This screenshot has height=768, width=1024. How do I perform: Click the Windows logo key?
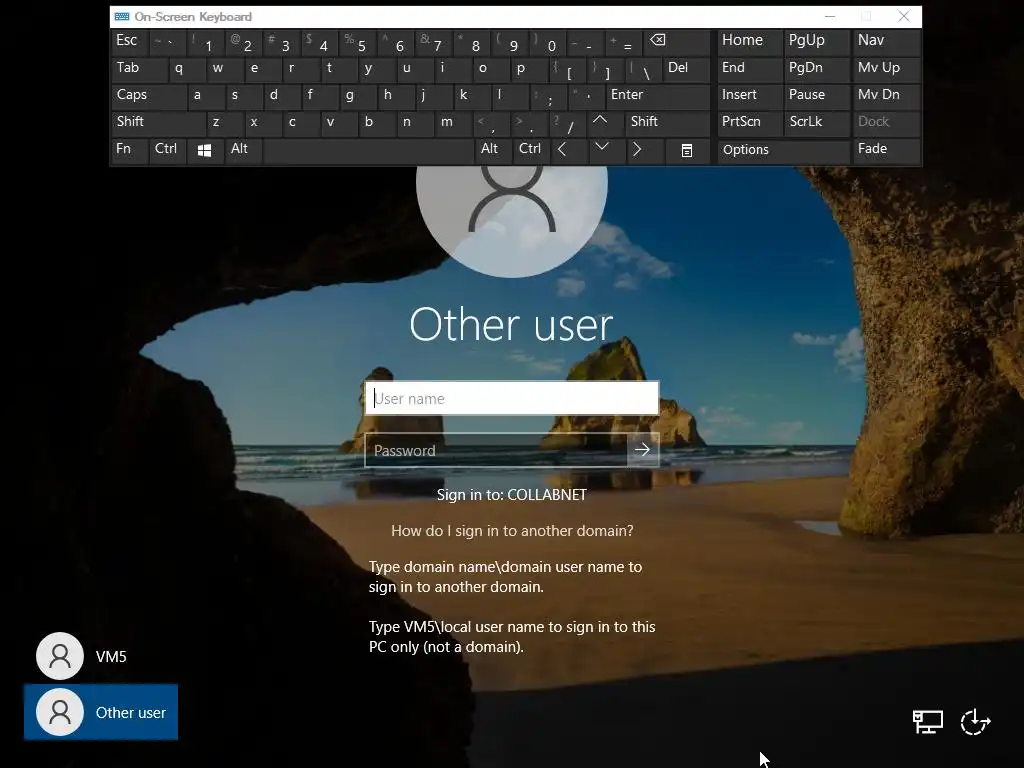point(204,150)
